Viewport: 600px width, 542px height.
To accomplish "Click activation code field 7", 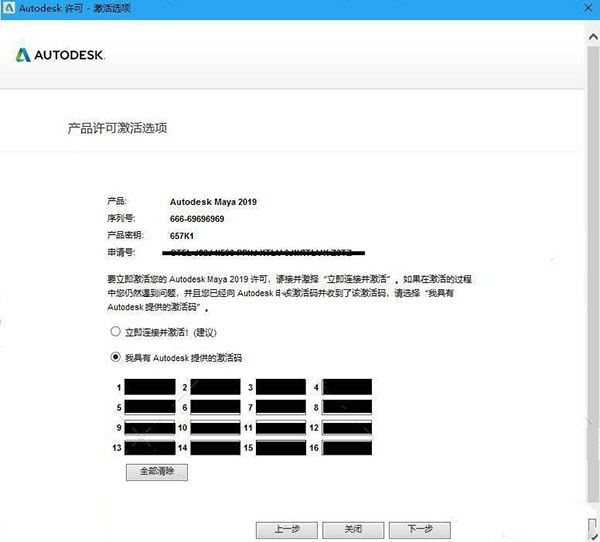I will (x=281, y=407).
